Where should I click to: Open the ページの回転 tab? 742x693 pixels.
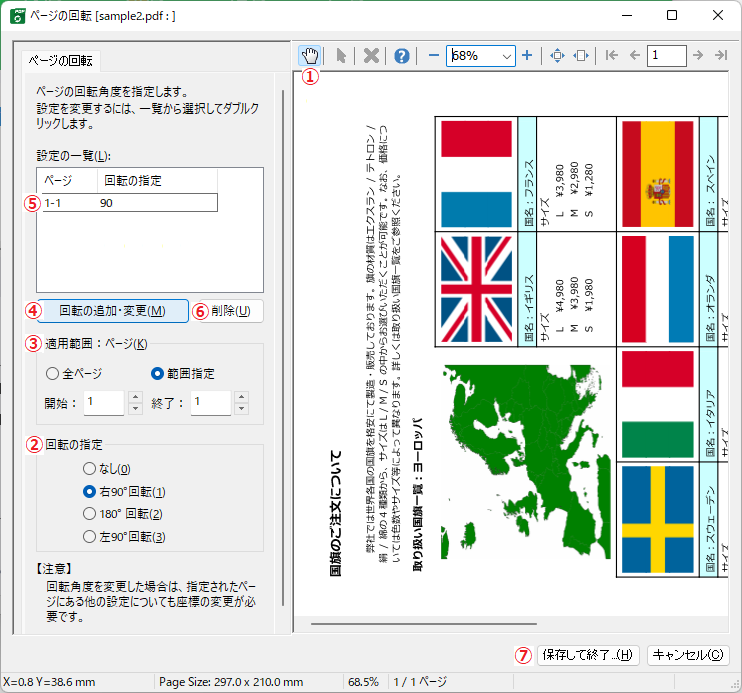click(x=61, y=61)
